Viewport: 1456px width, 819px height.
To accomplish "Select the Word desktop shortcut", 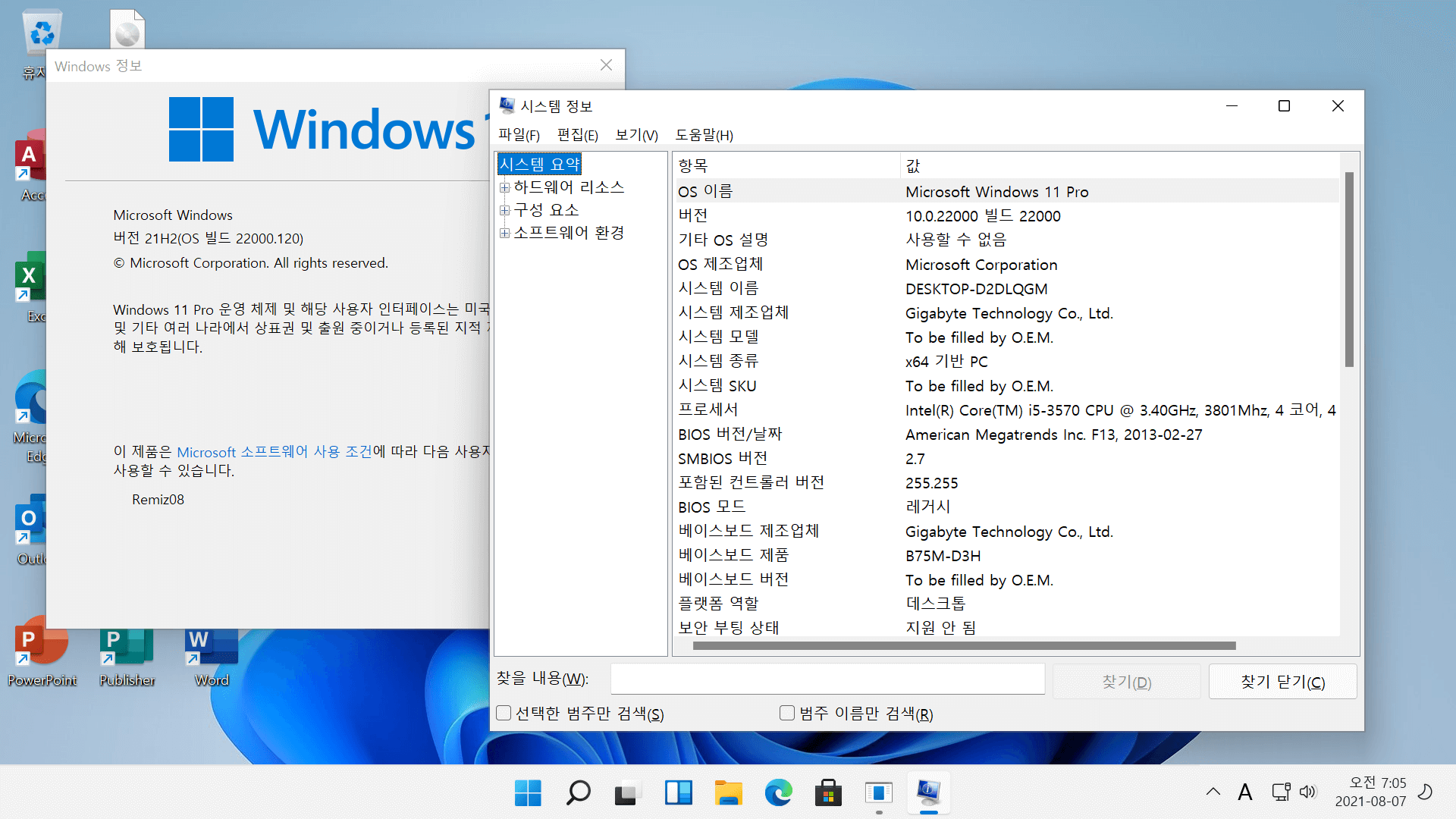I will pos(212,657).
